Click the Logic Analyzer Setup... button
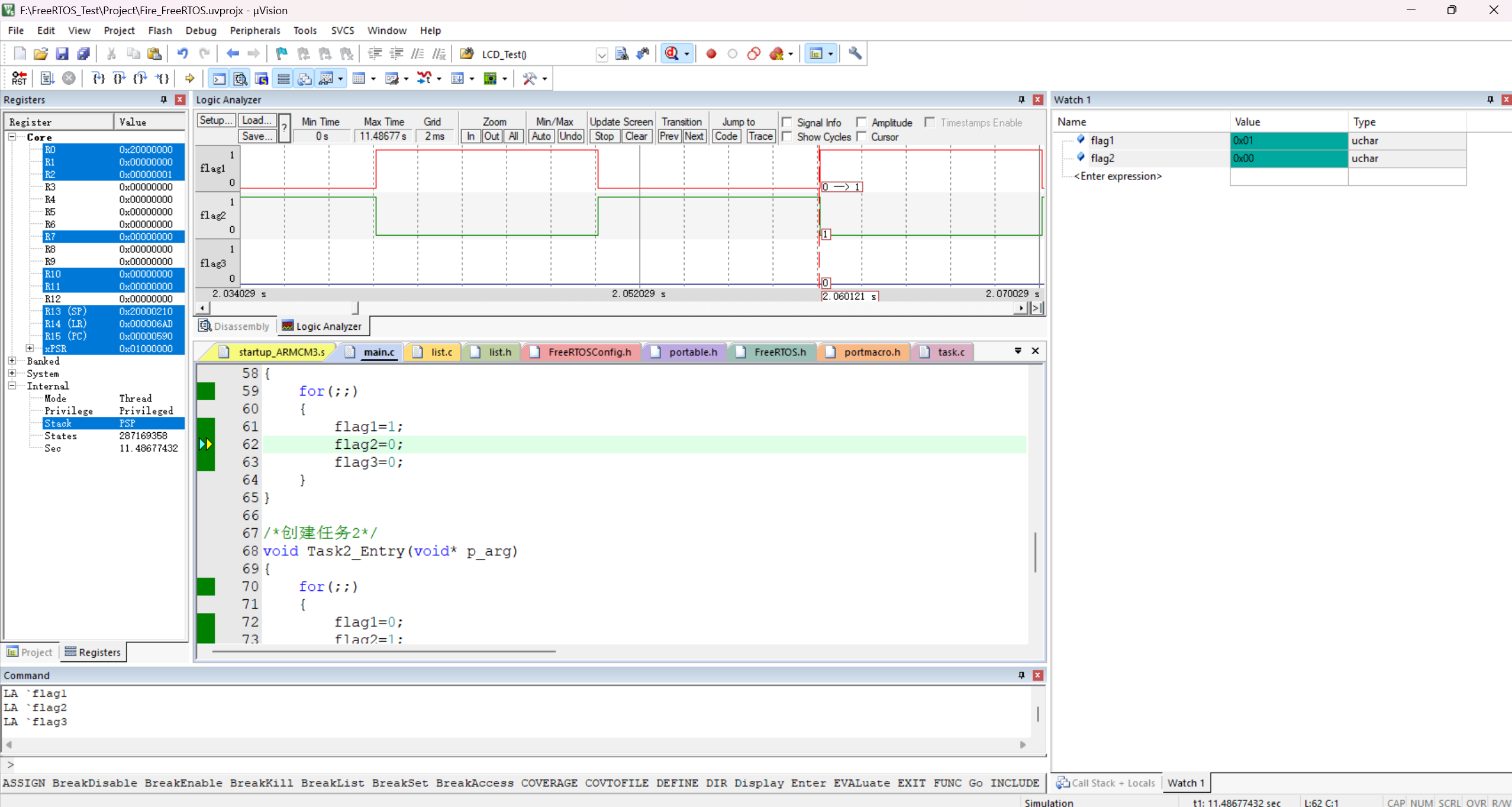The height and width of the screenshot is (807, 1512). coord(216,120)
